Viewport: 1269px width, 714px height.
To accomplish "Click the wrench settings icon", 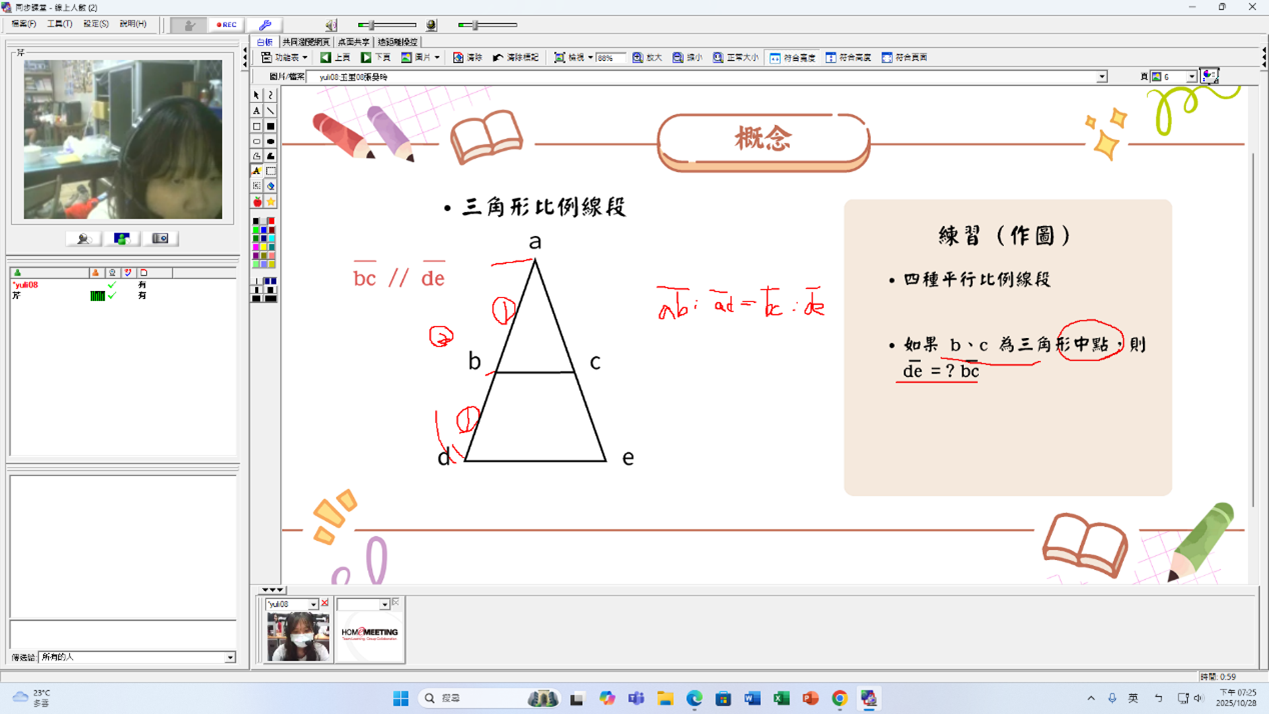I will pos(265,25).
